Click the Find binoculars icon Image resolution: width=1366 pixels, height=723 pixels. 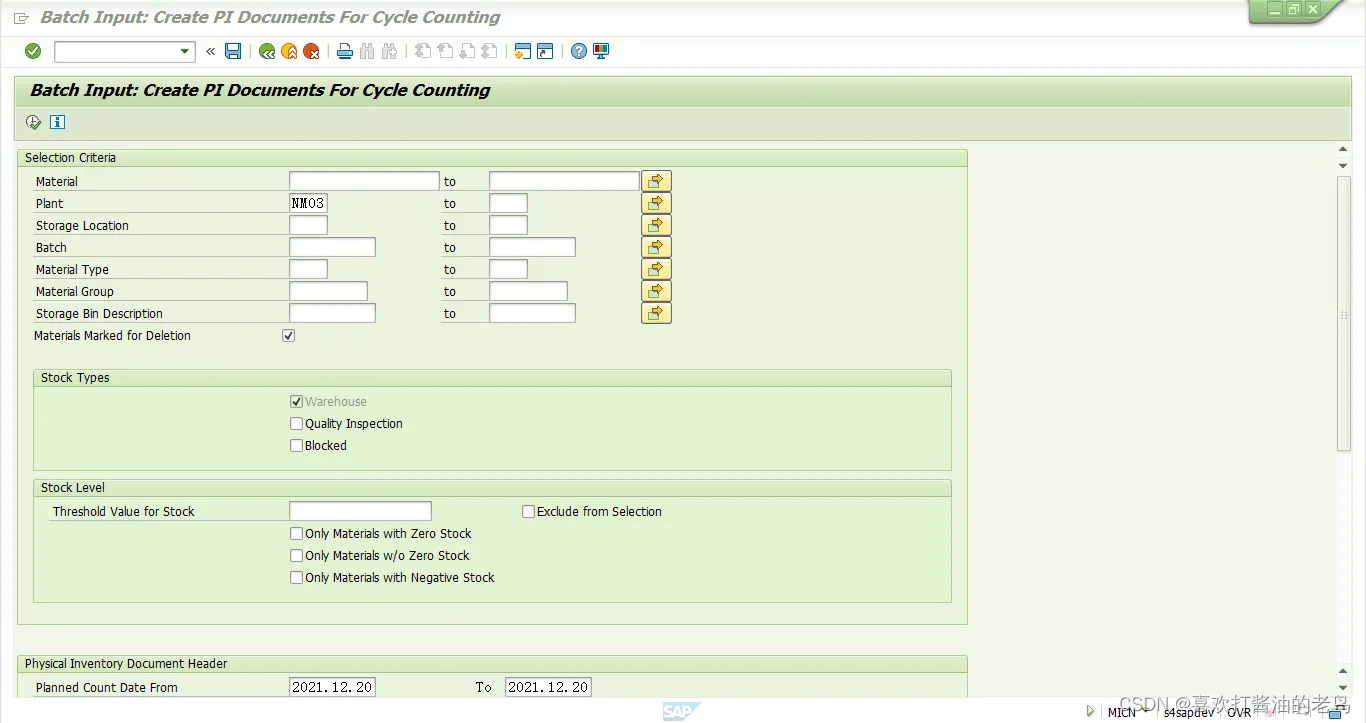[x=367, y=51]
